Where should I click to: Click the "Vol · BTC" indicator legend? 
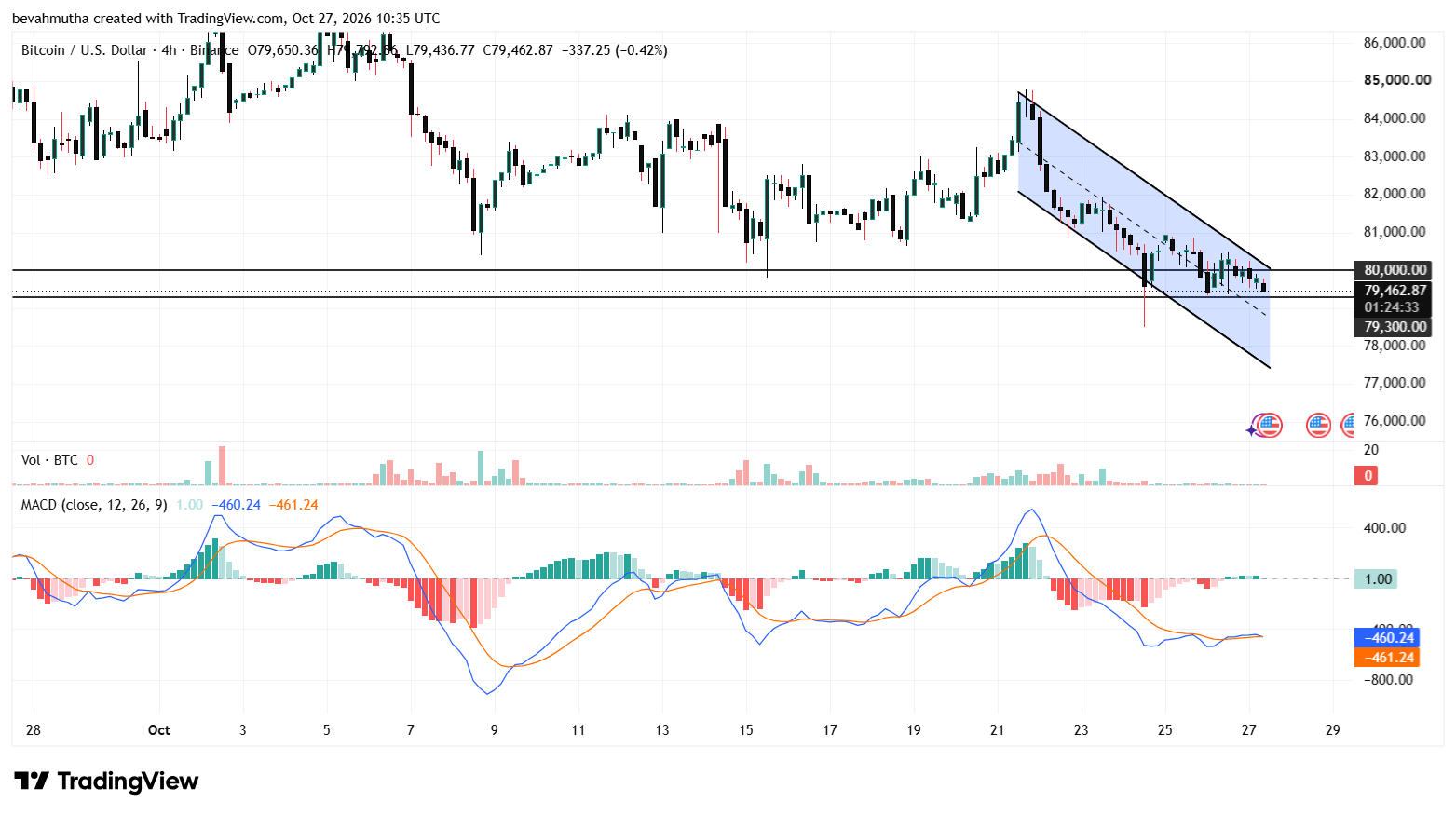coord(49,460)
